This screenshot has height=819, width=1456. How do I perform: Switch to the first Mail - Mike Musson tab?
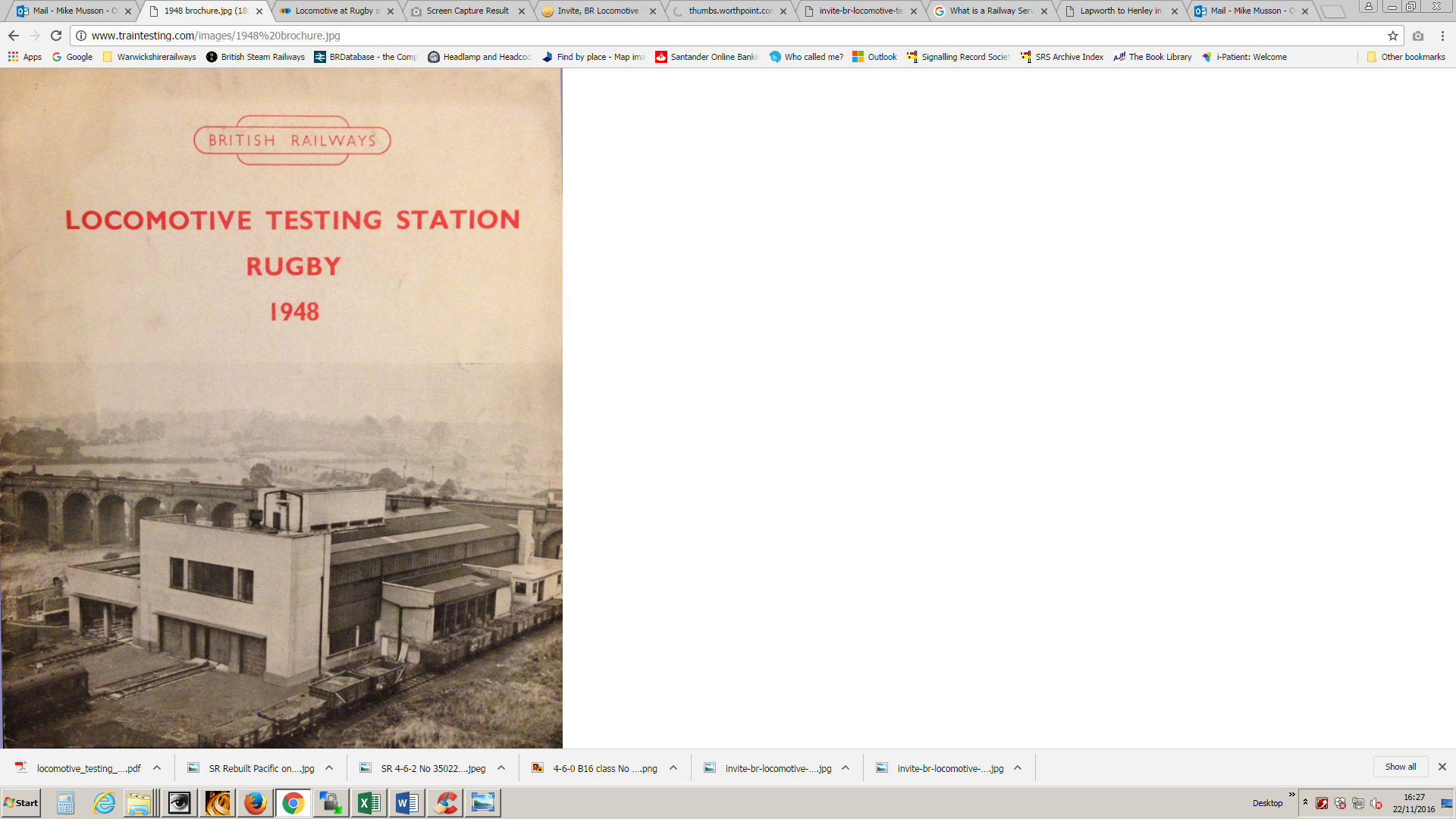[x=73, y=11]
